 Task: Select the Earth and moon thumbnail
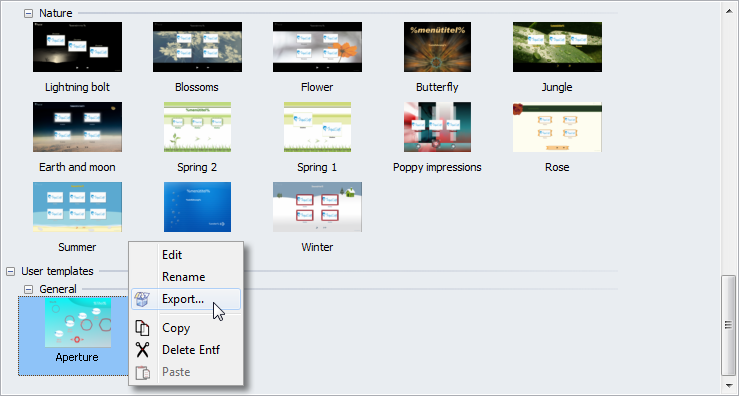pos(77,127)
